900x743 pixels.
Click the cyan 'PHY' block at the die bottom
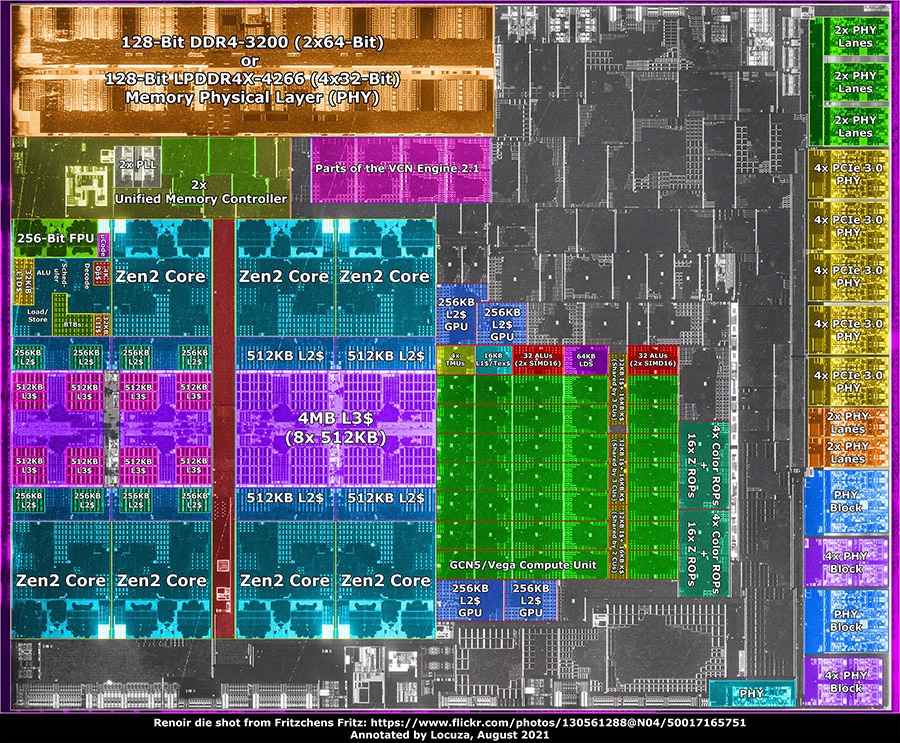(752, 693)
